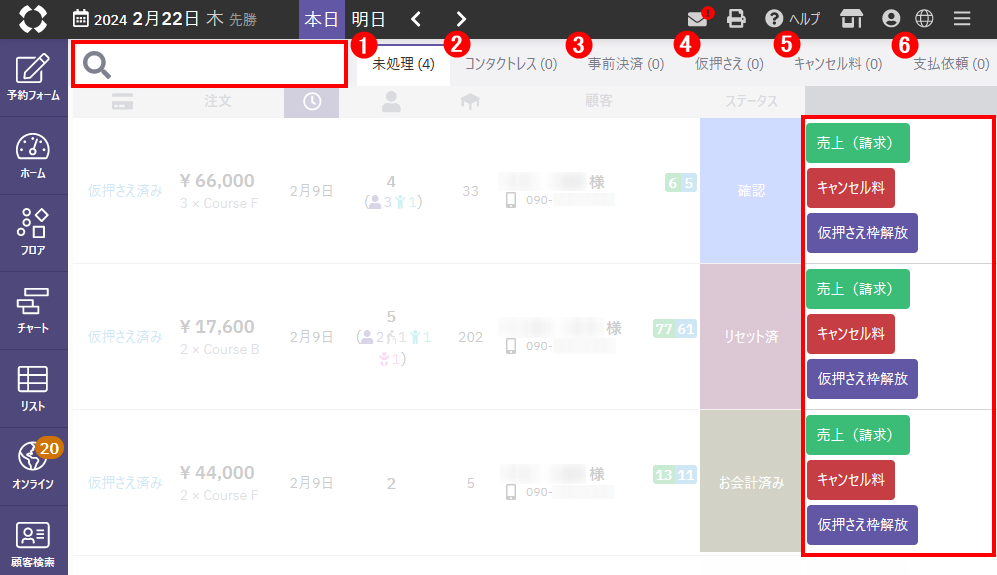Viewport: 997px width, 575px height.
Task: Open the リスト list view
Action: click(33, 388)
